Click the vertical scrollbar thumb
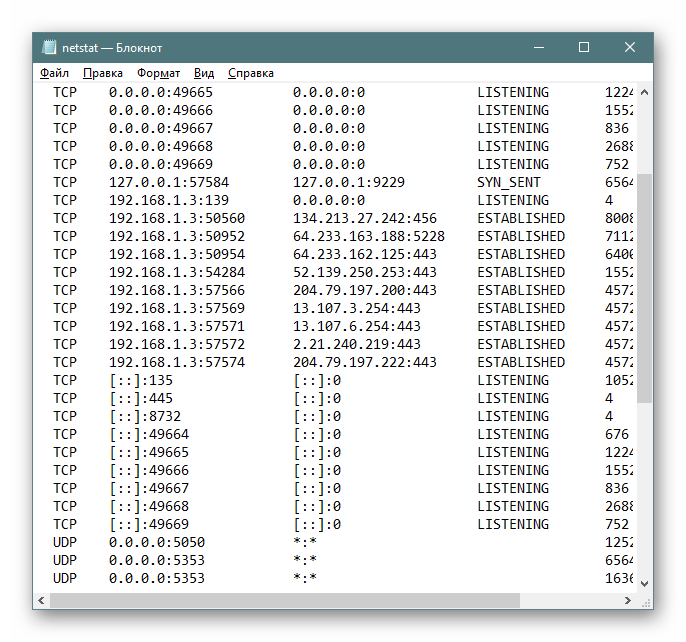 [x=644, y=288]
